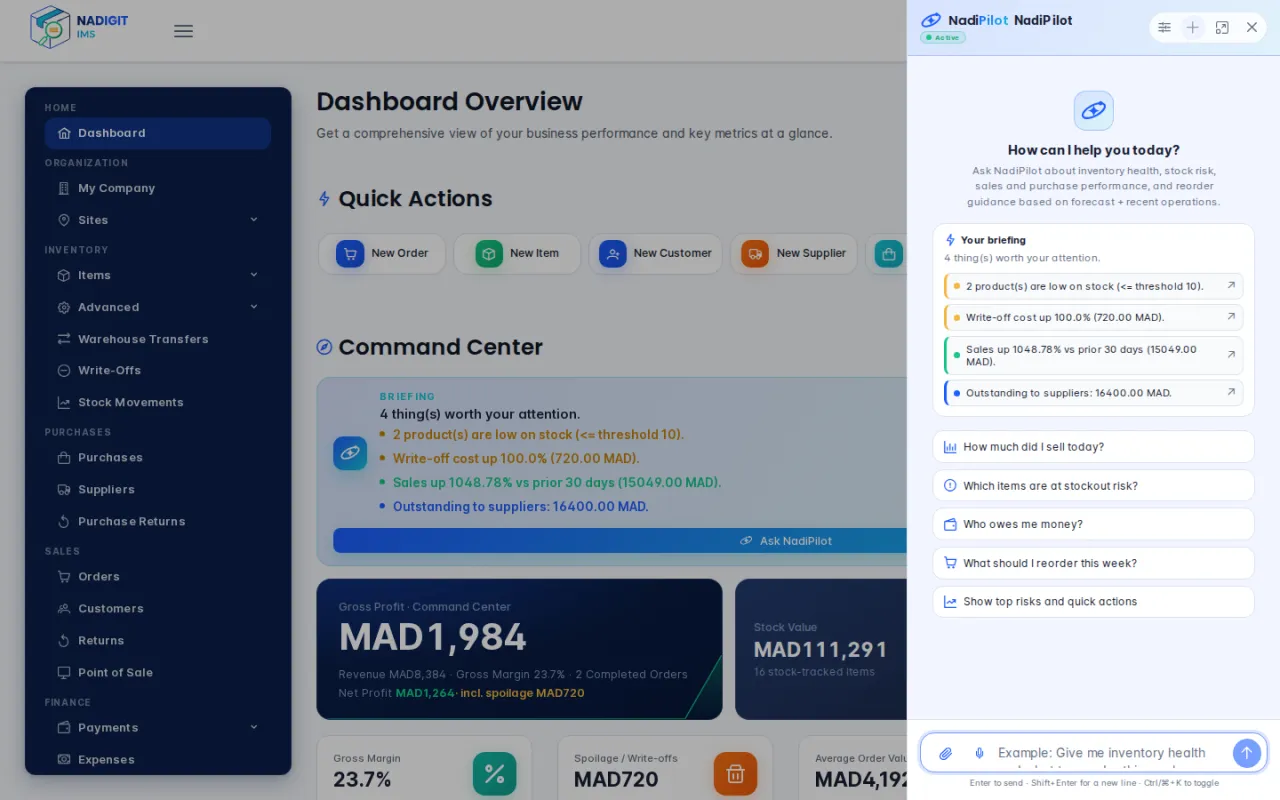
Task: Open arrow for Sales up briefing item
Action: [x=1231, y=355]
